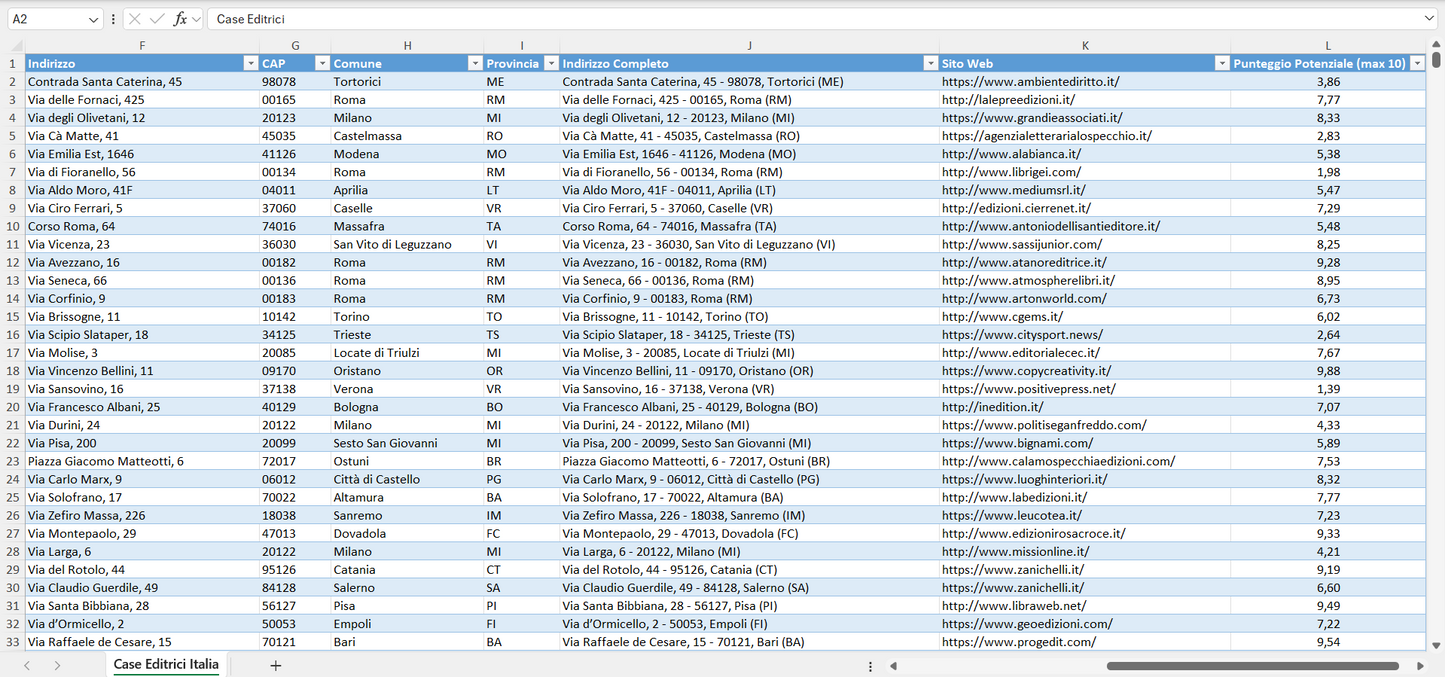Open the Sito Web column filter dropdown

[1222, 62]
